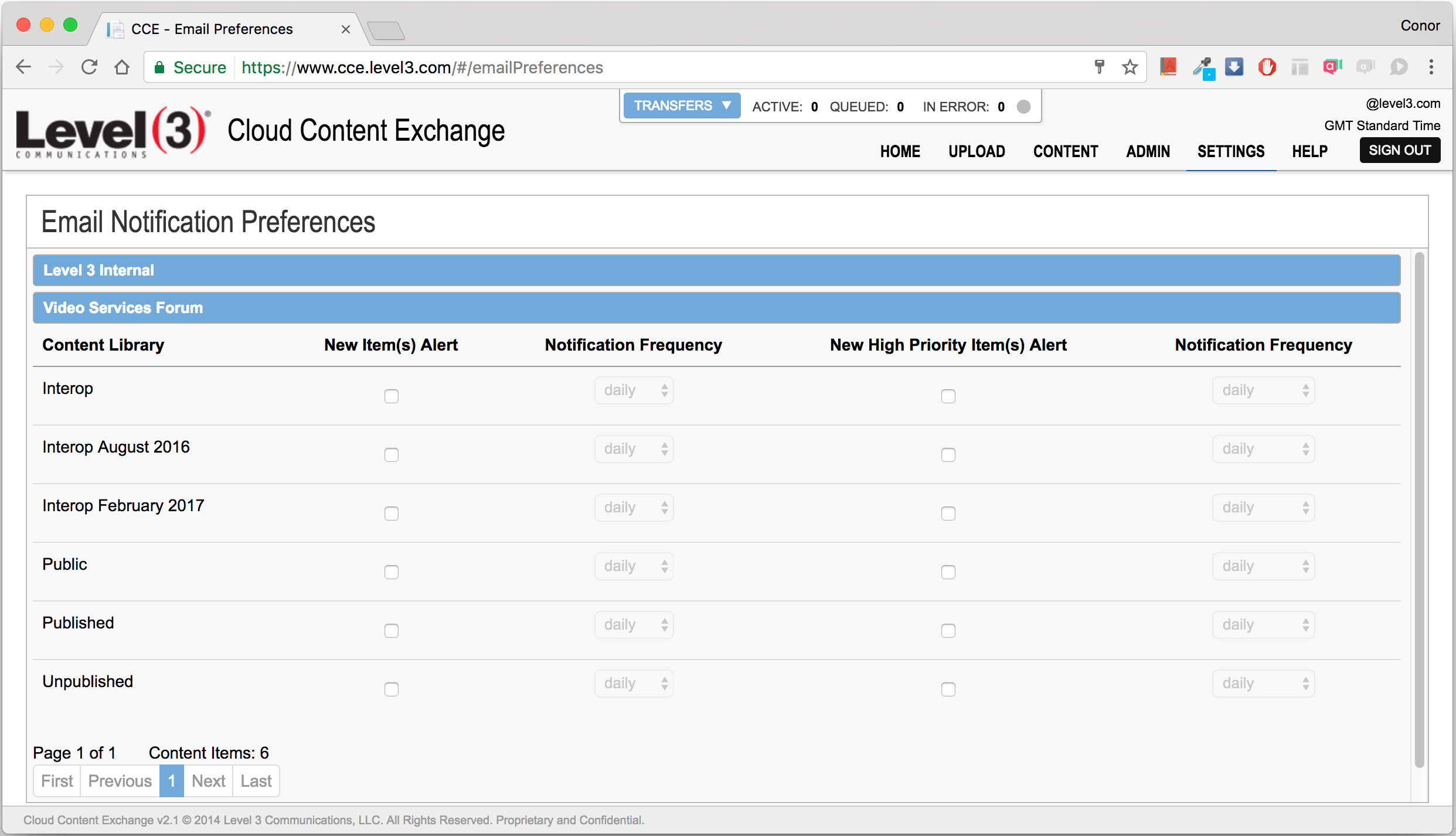The width and height of the screenshot is (1456, 836).
Task: Open Unpublished new item frequency dropdown
Action: point(634,684)
